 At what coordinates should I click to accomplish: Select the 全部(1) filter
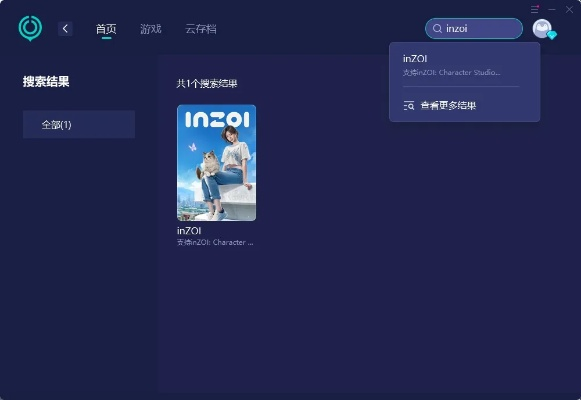click(79, 124)
